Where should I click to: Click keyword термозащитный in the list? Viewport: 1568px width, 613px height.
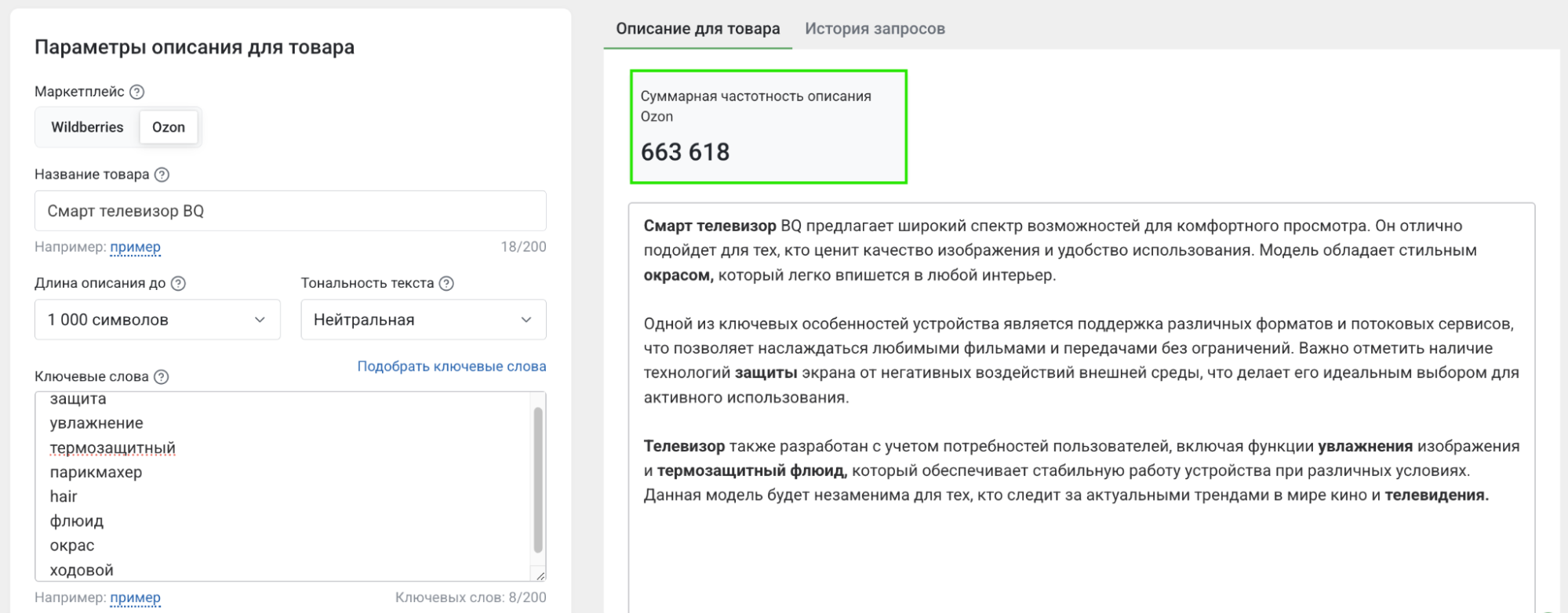click(x=112, y=448)
